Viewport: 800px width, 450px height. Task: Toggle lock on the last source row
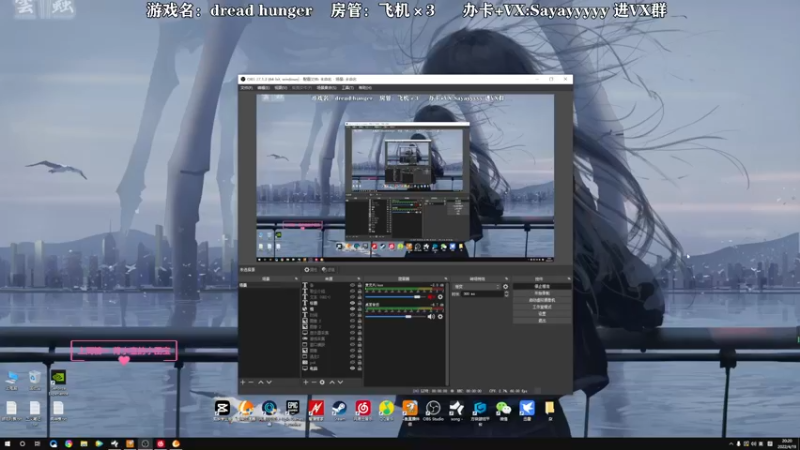[360, 368]
